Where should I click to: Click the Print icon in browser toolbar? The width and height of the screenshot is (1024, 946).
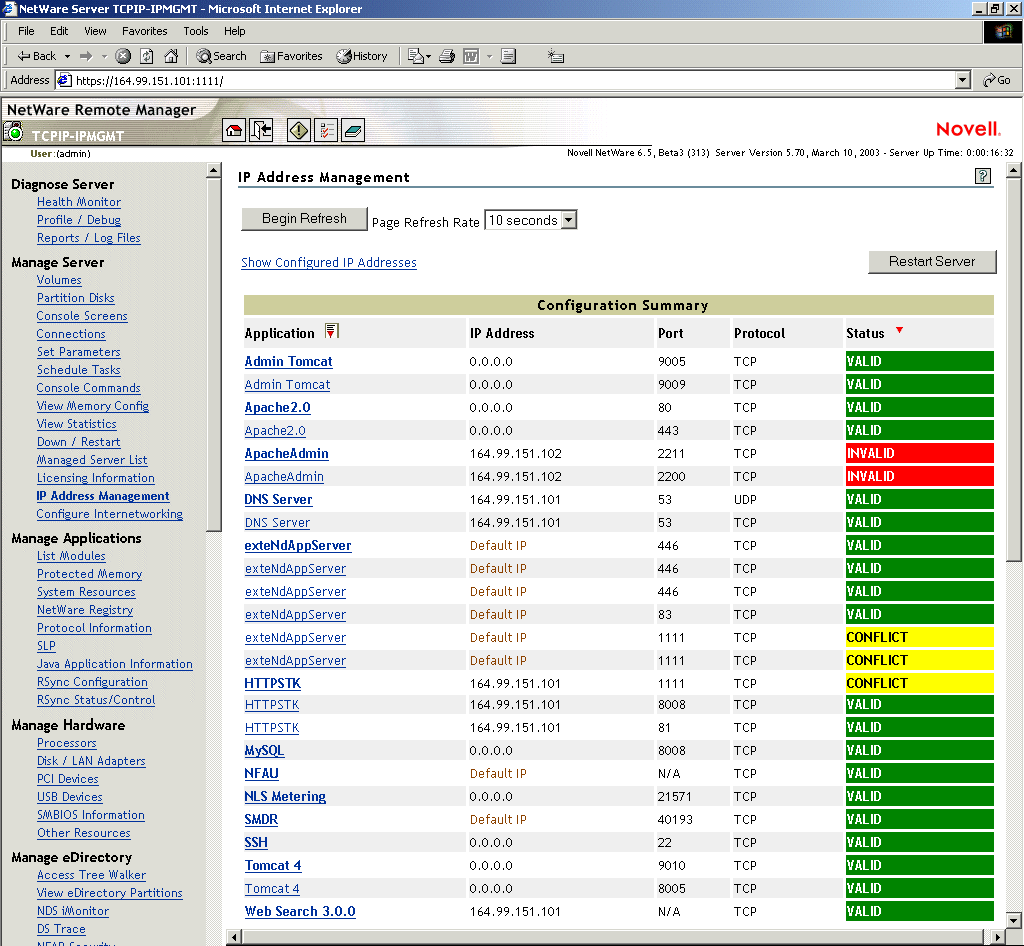(x=447, y=56)
